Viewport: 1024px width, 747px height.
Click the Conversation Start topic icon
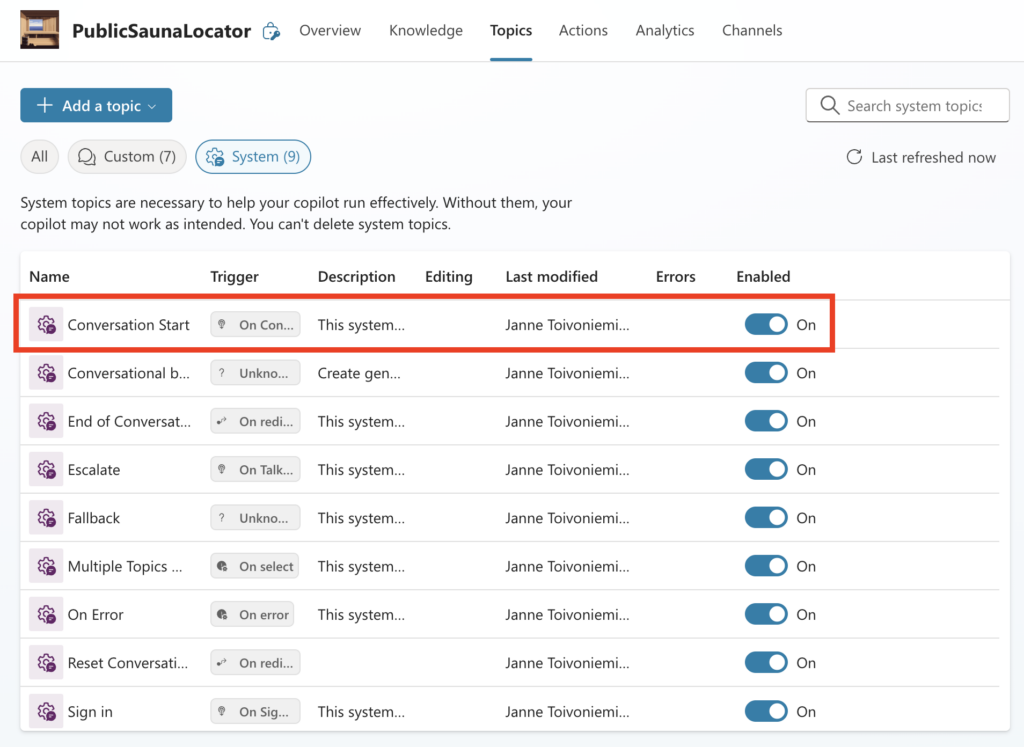46,325
